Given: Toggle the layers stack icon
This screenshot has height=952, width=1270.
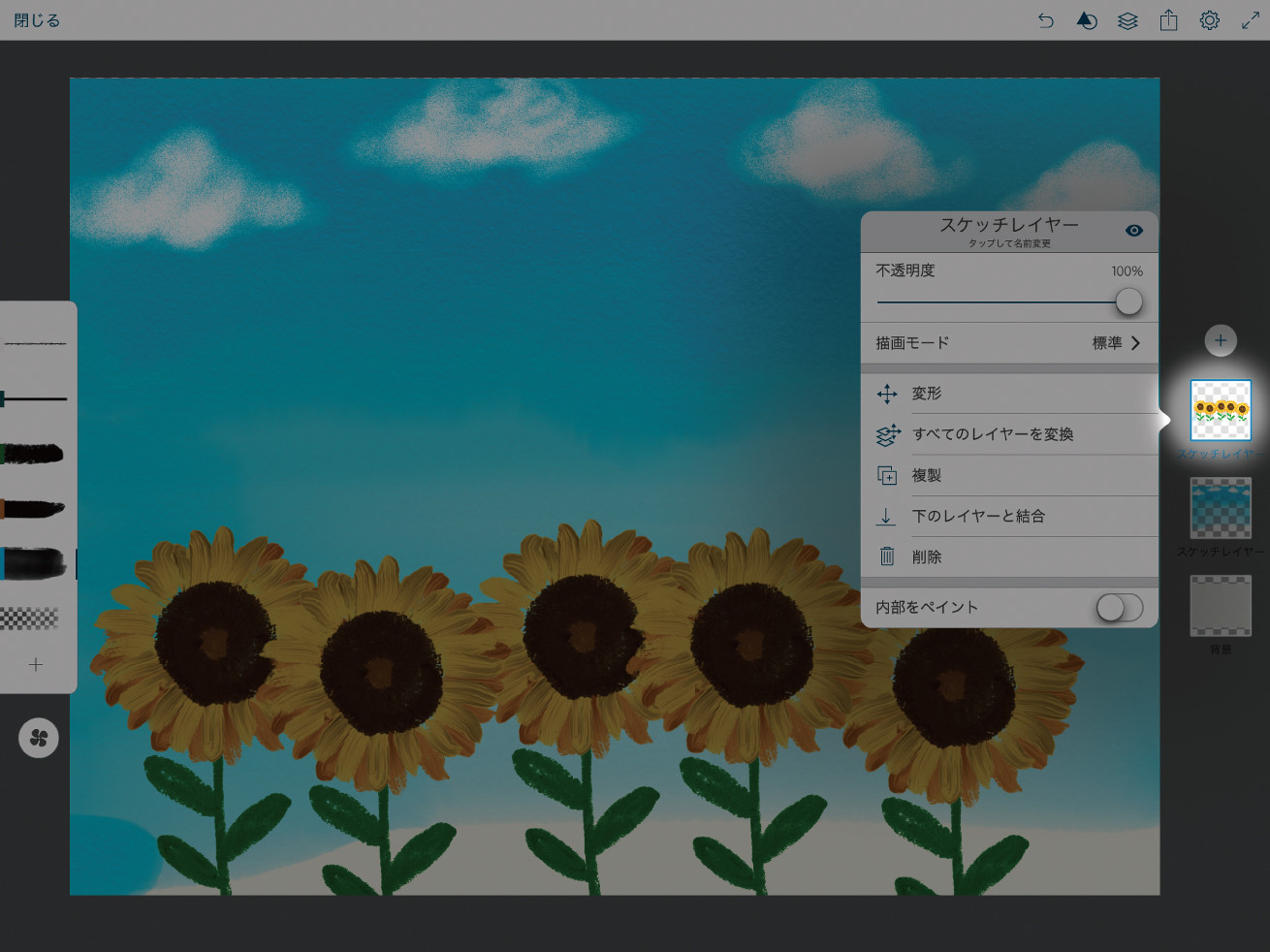Looking at the screenshot, I should tap(1127, 20).
